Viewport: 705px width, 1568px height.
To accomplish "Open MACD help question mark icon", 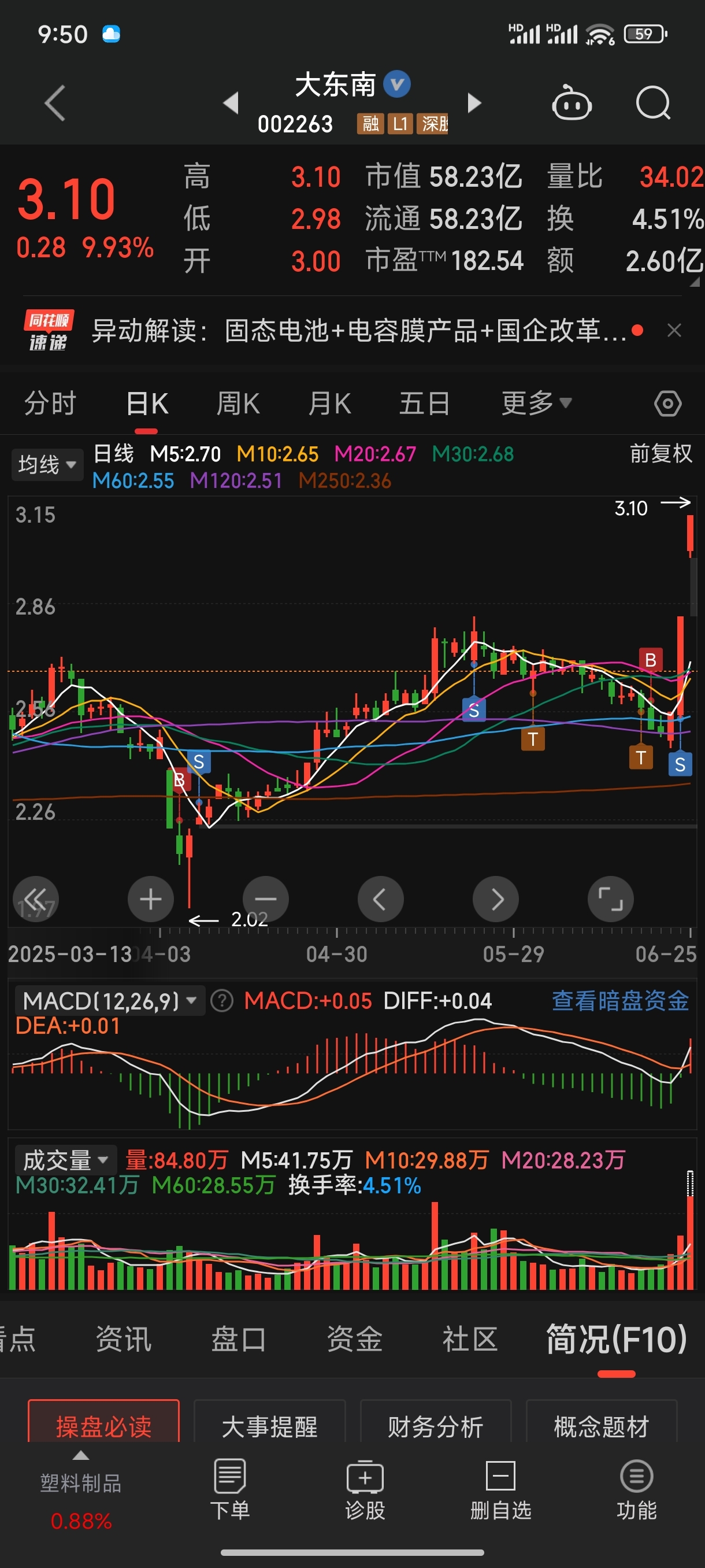I will pyautogui.click(x=222, y=1001).
